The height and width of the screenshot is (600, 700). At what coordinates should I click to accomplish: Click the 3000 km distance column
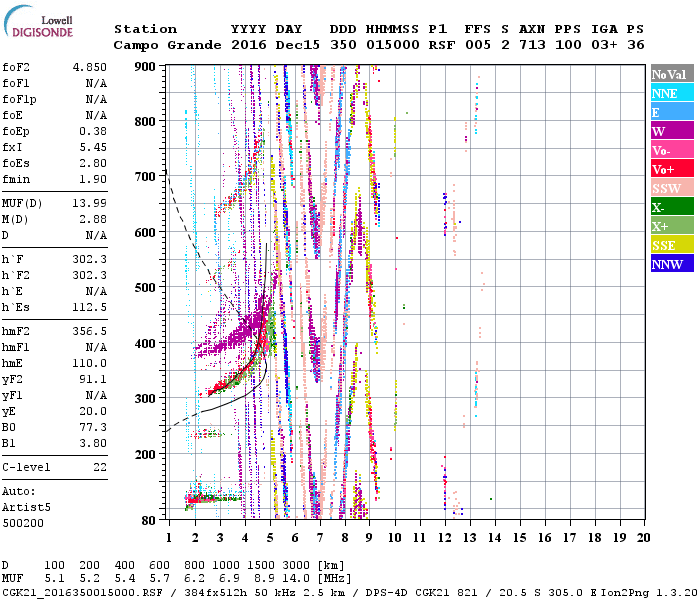297,566
